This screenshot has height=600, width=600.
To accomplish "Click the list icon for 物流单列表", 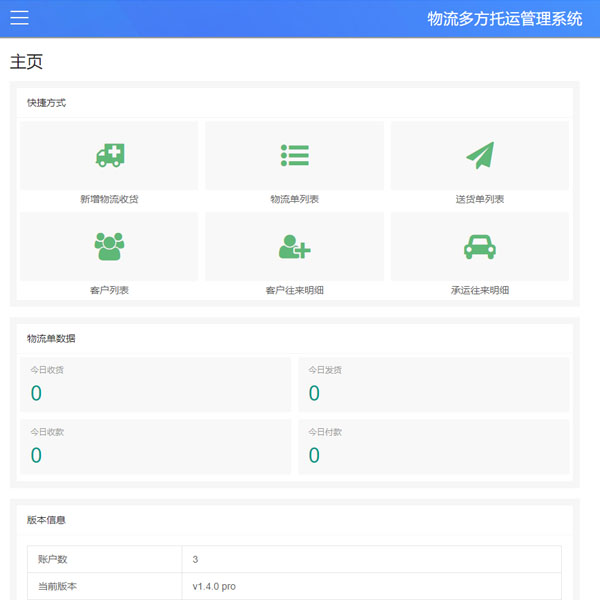I will click(295, 155).
